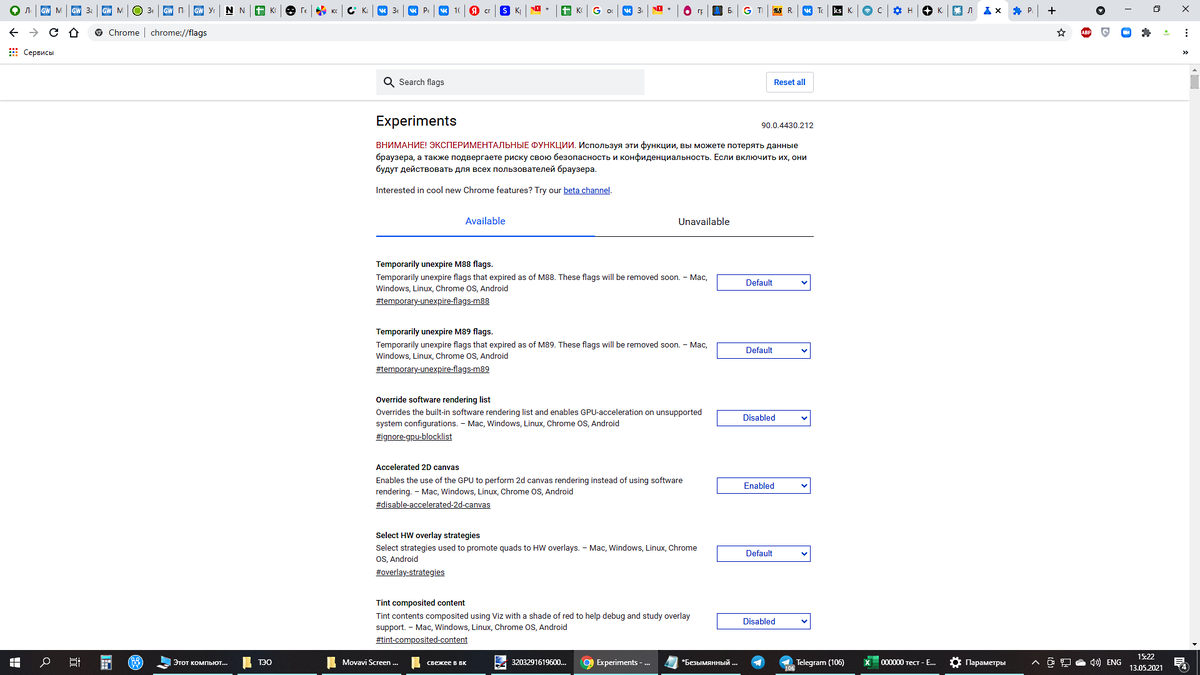
Task: Bookmark the page with the star icon
Action: point(1061,32)
